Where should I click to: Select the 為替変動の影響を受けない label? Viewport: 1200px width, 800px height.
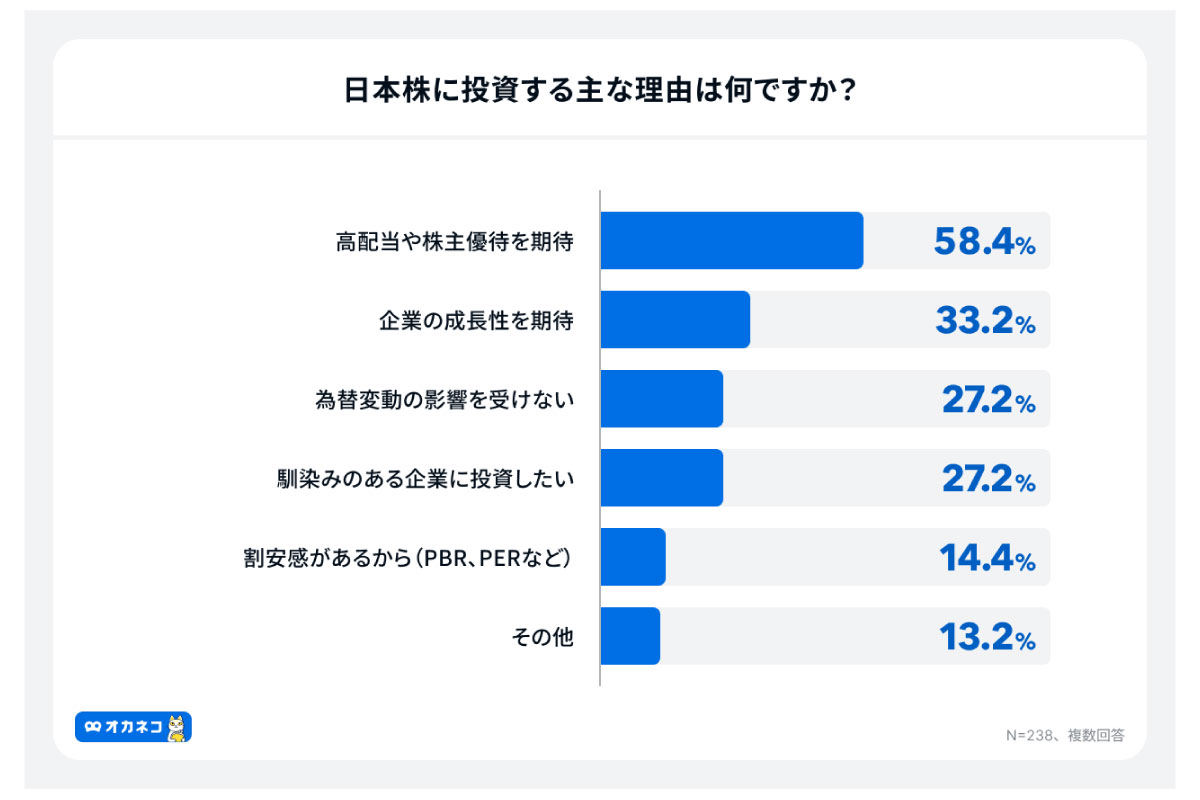click(444, 399)
